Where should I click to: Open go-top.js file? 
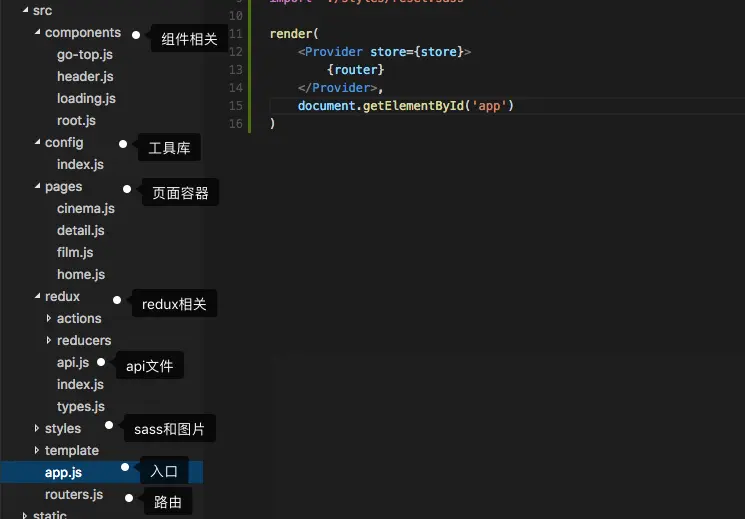tap(85, 55)
